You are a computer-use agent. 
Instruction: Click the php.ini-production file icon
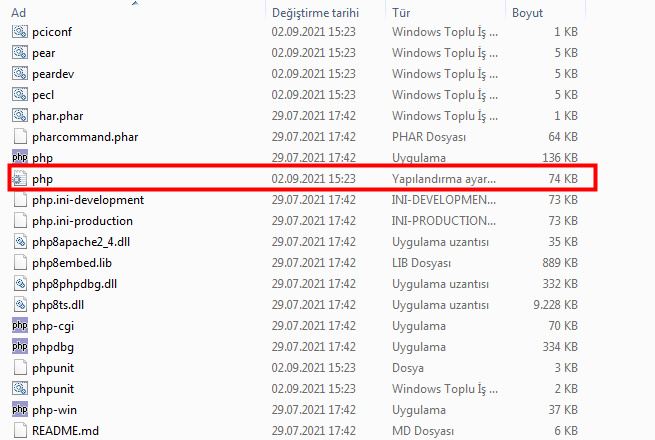click(x=20, y=221)
